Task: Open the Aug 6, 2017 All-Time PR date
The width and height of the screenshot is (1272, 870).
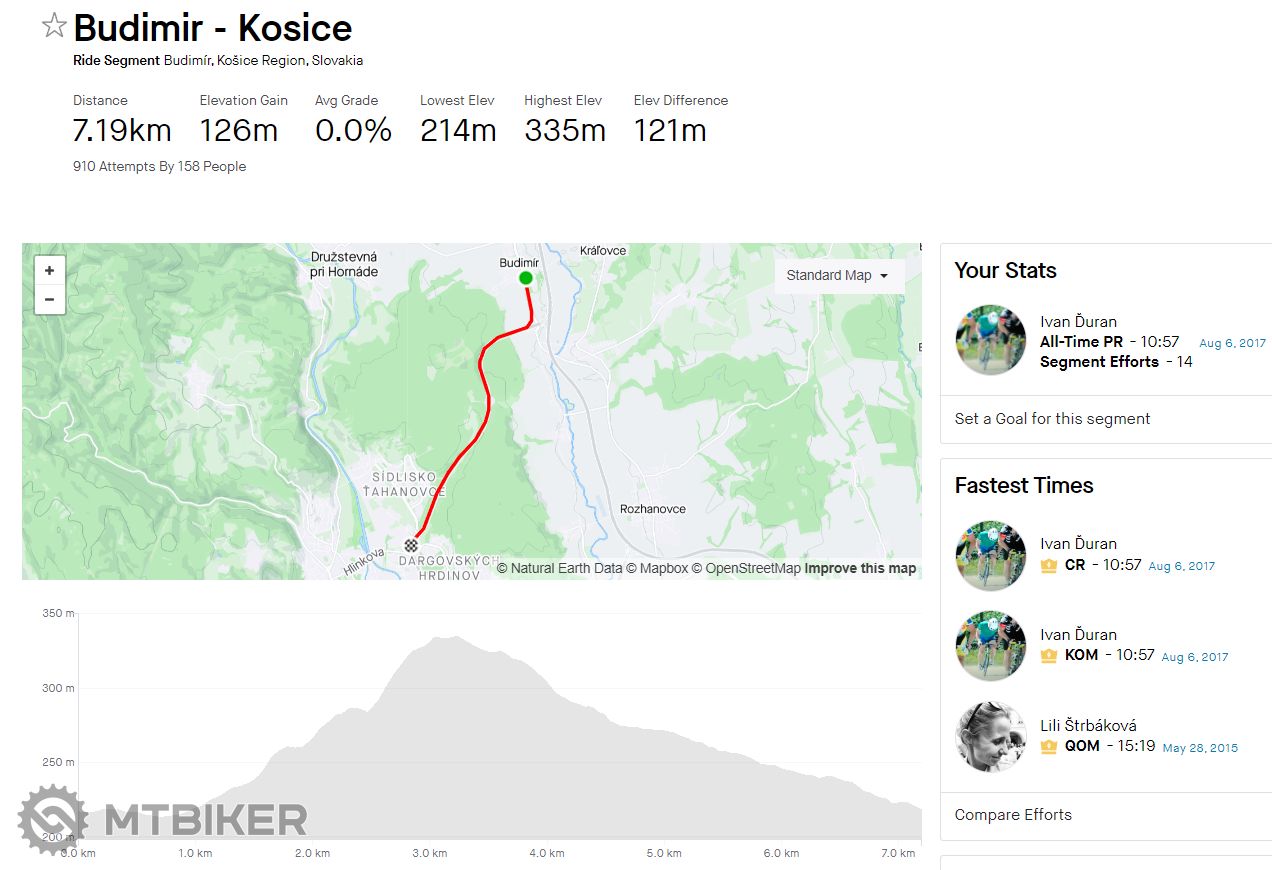Action: (x=1232, y=343)
